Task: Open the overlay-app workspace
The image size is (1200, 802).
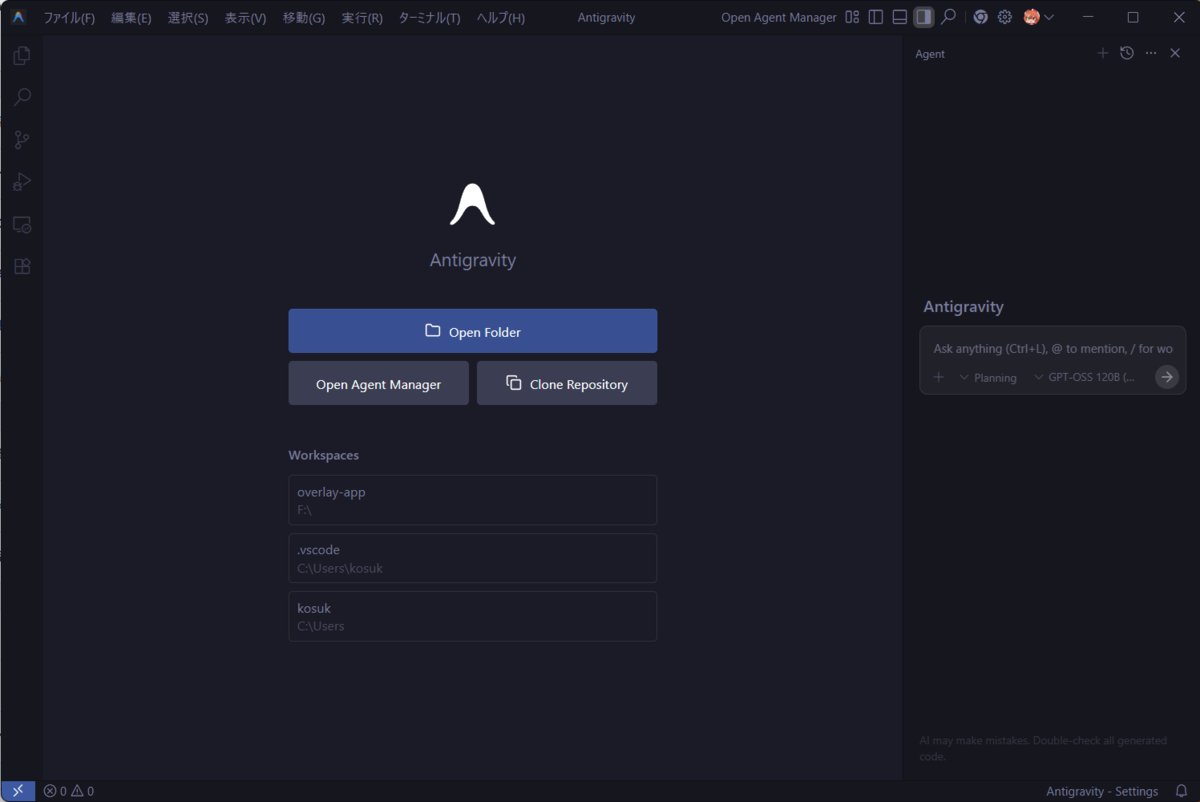Action: tap(473, 500)
